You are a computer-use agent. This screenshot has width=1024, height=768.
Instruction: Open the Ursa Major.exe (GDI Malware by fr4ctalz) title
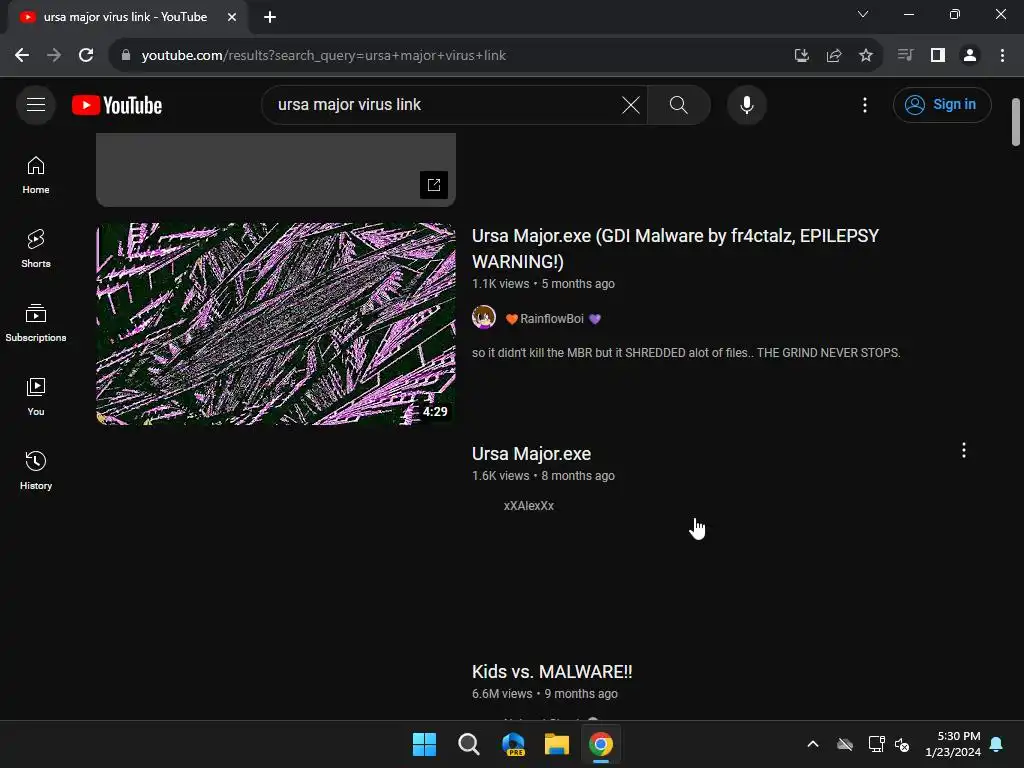click(x=675, y=248)
